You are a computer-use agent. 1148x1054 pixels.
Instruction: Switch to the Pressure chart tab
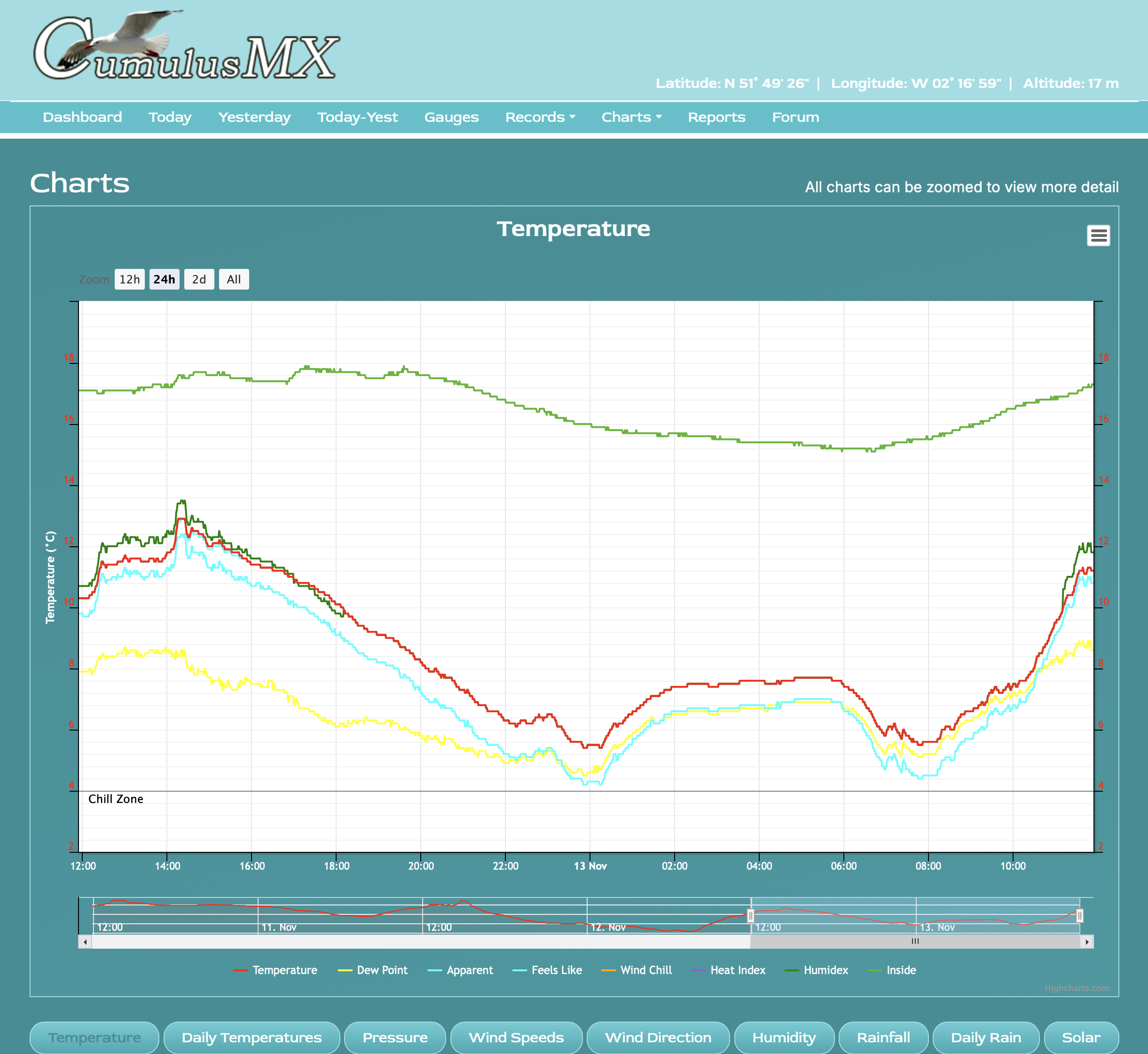point(394,1038)
